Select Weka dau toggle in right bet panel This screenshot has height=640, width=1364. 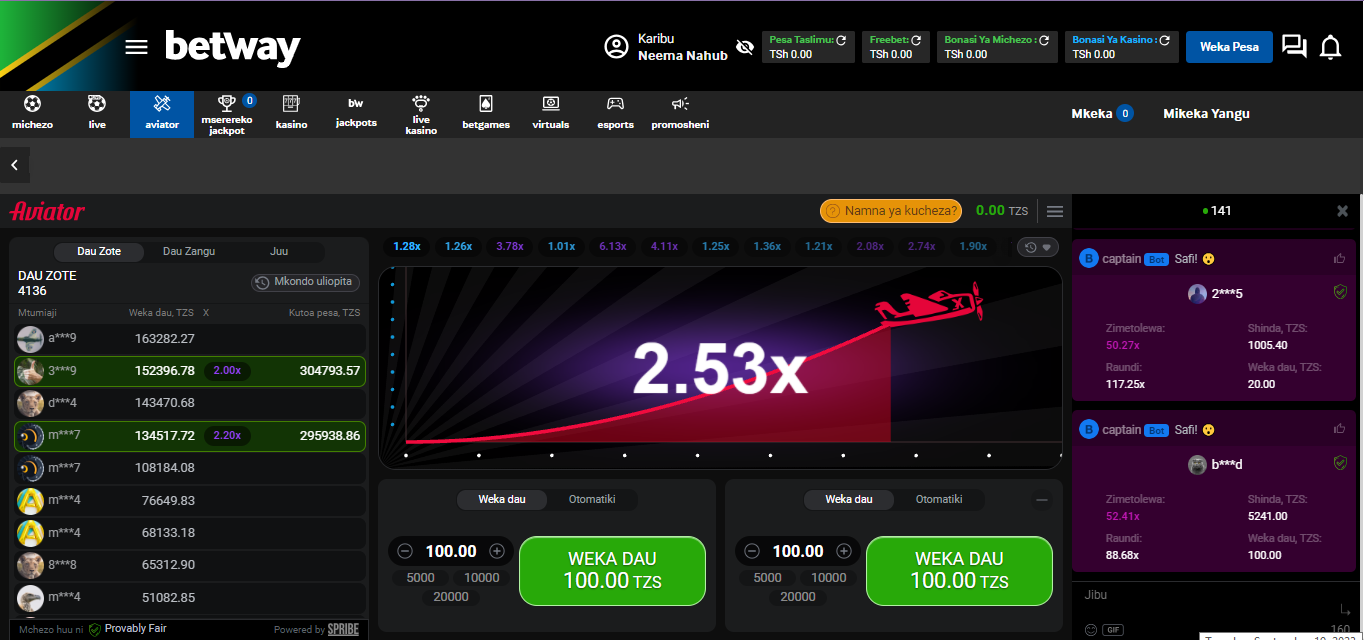[848, 499]
